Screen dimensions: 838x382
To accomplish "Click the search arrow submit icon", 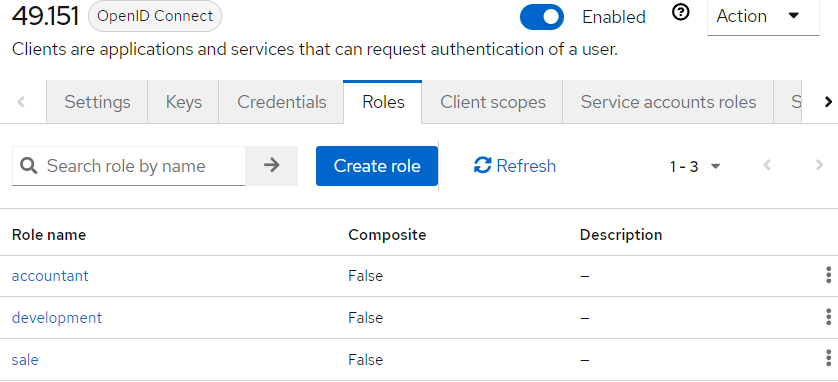I will point(271,166).
